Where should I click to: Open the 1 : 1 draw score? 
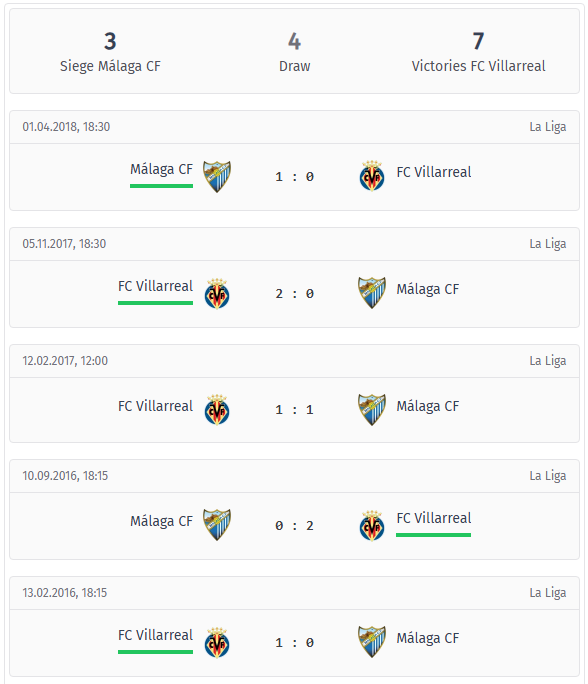point(294,410)
